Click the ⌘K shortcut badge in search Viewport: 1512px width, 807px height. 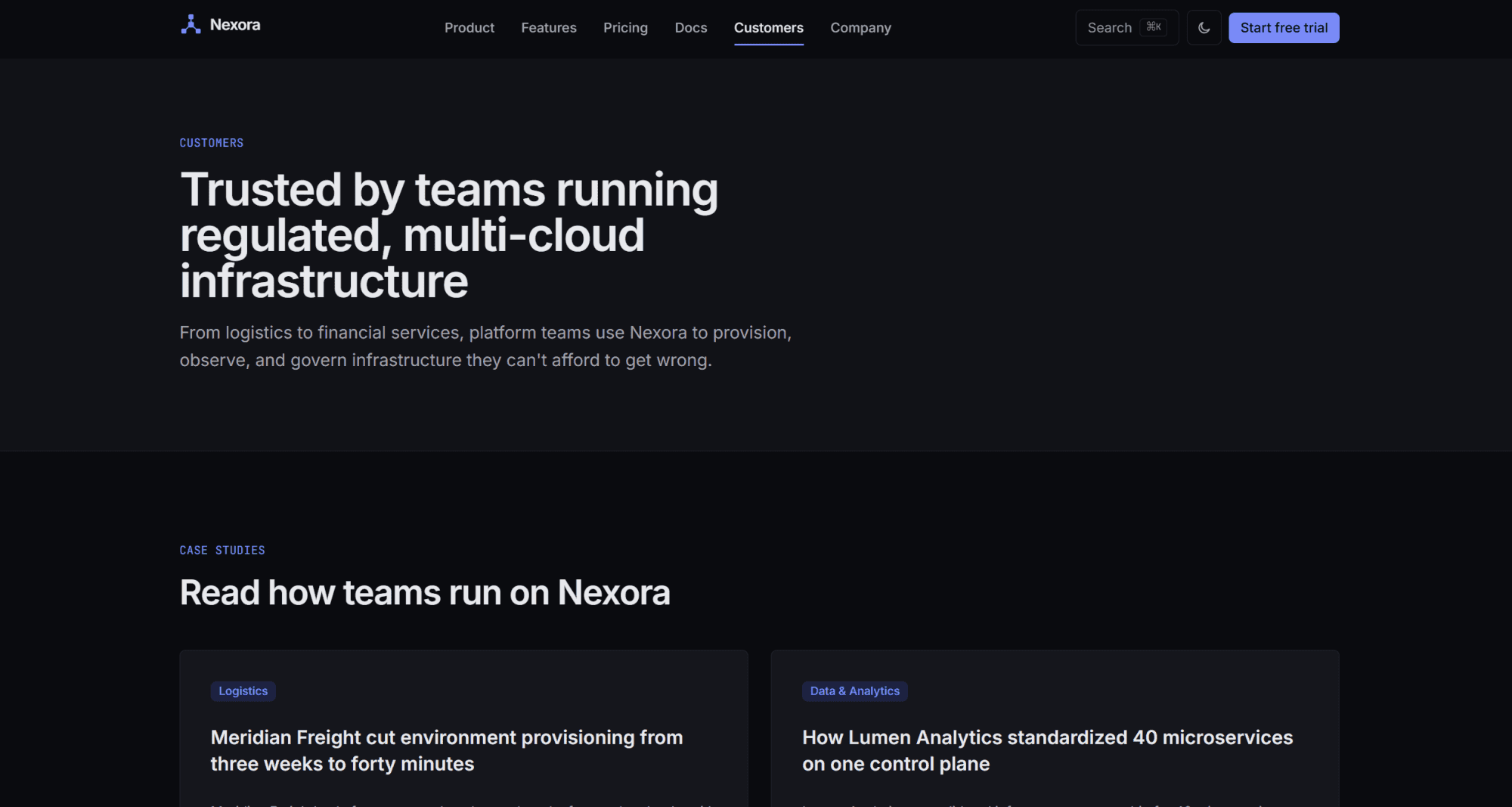(x=1153, y=27)
